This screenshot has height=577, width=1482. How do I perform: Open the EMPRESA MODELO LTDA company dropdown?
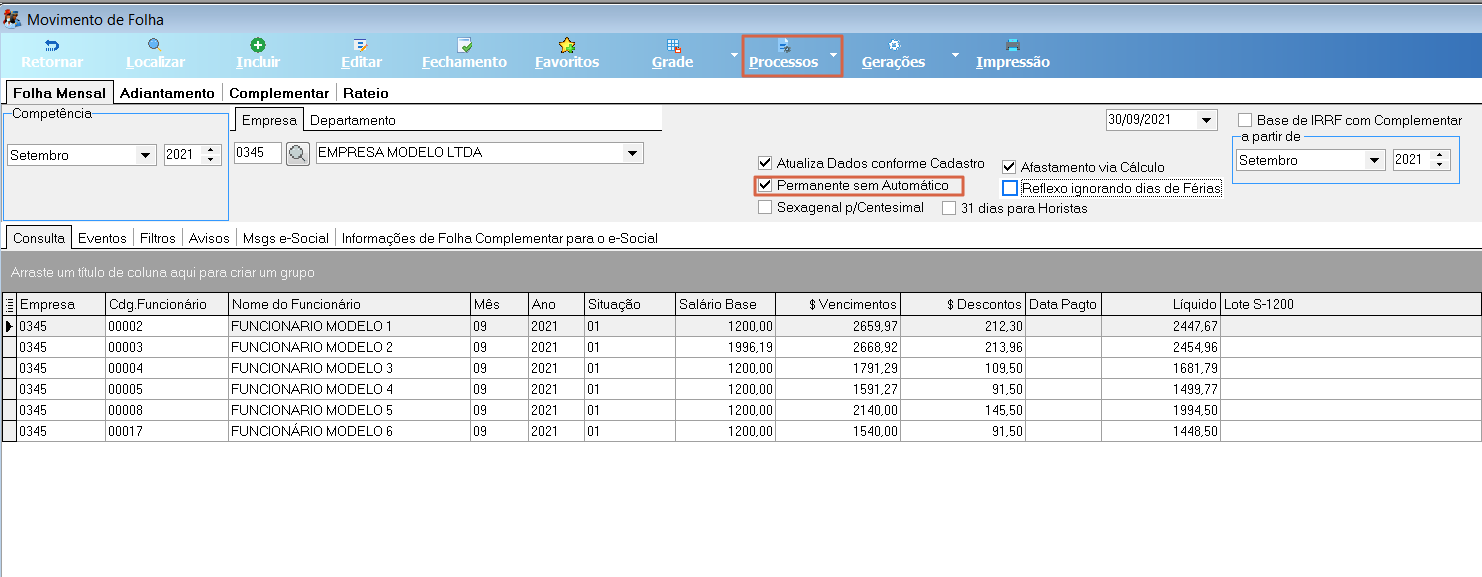632,153
